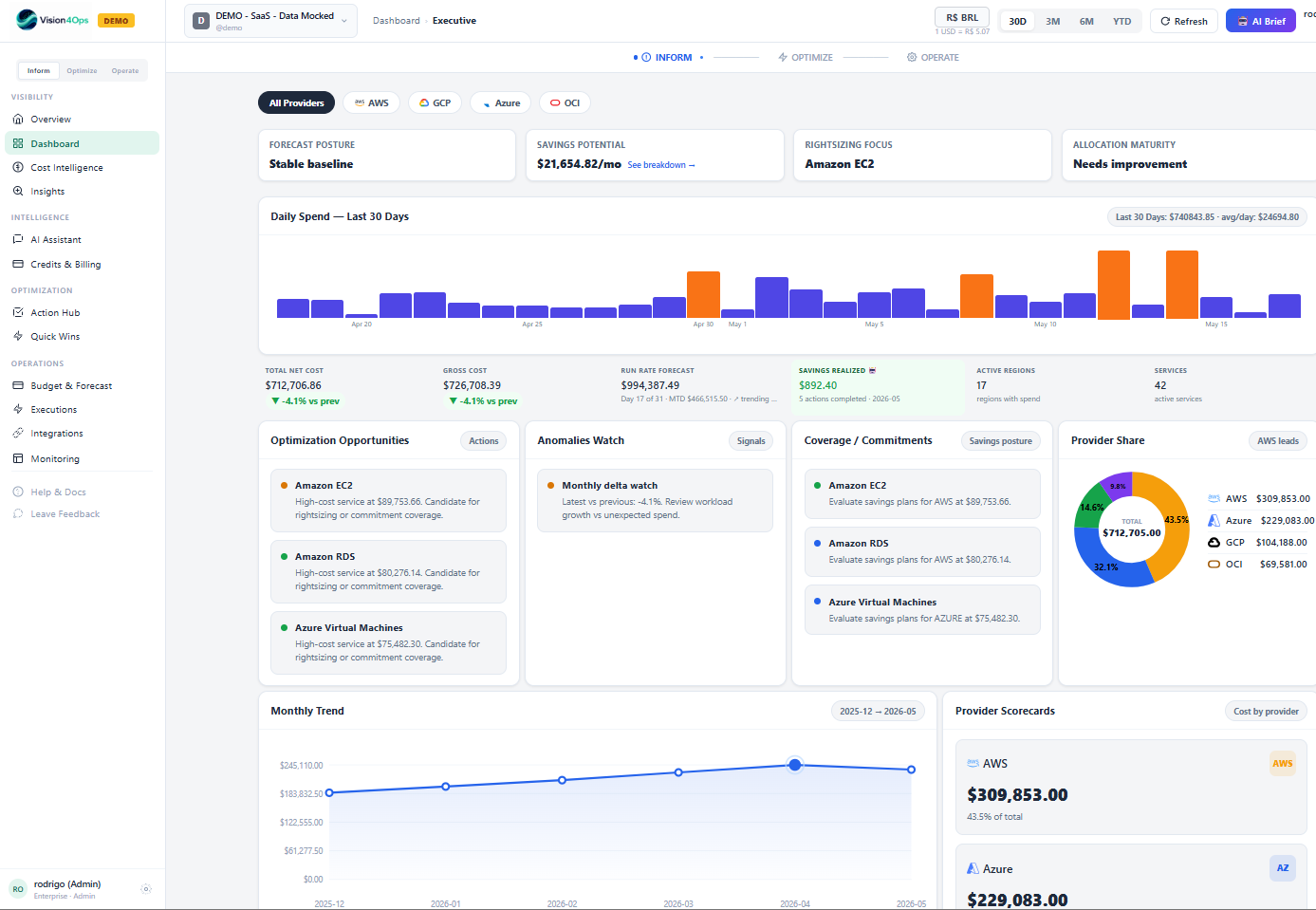
Task: Click the Executions bolt icon
Action: (18, 410)
